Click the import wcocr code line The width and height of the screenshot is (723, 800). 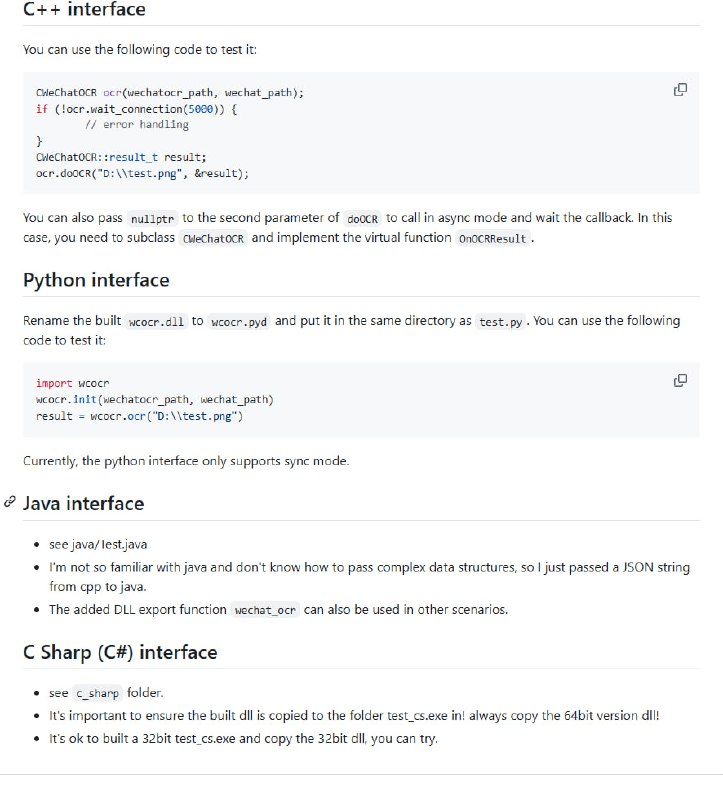click(x=72, y=383)
